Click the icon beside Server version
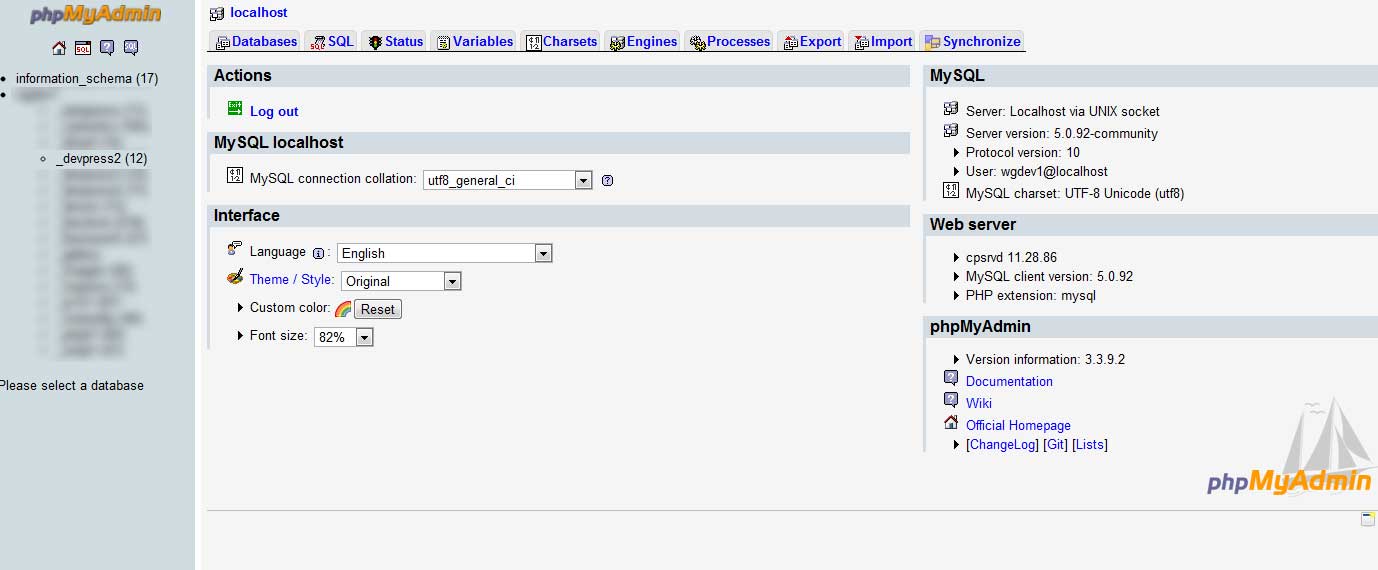Viewport: 1378px width, 570px height. click(x=951, y=130)
